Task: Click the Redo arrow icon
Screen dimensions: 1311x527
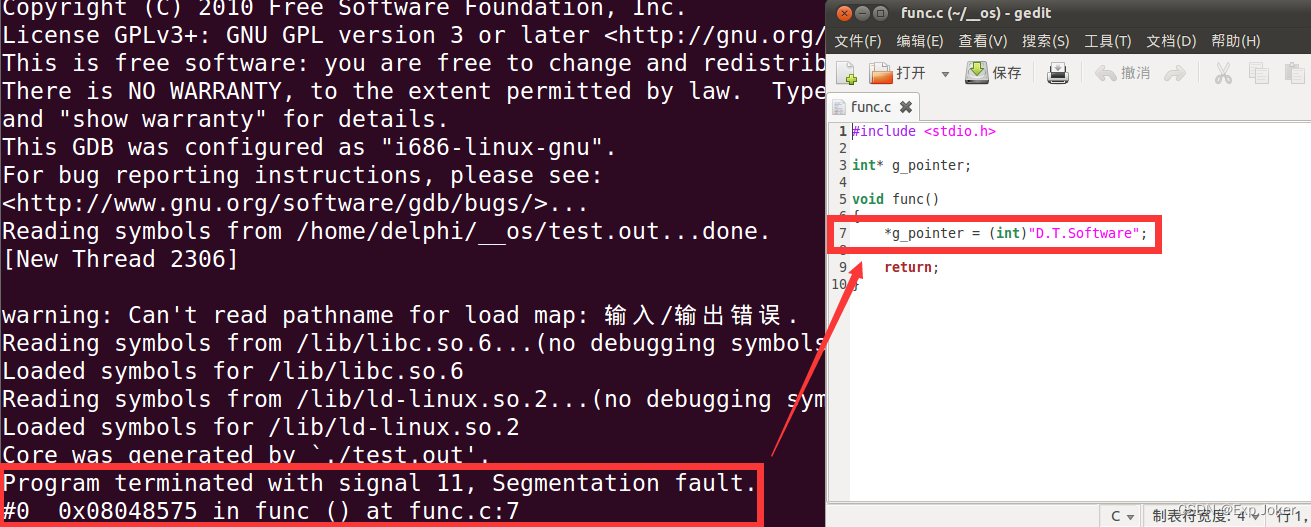Action: click(x=1175, y=73)
